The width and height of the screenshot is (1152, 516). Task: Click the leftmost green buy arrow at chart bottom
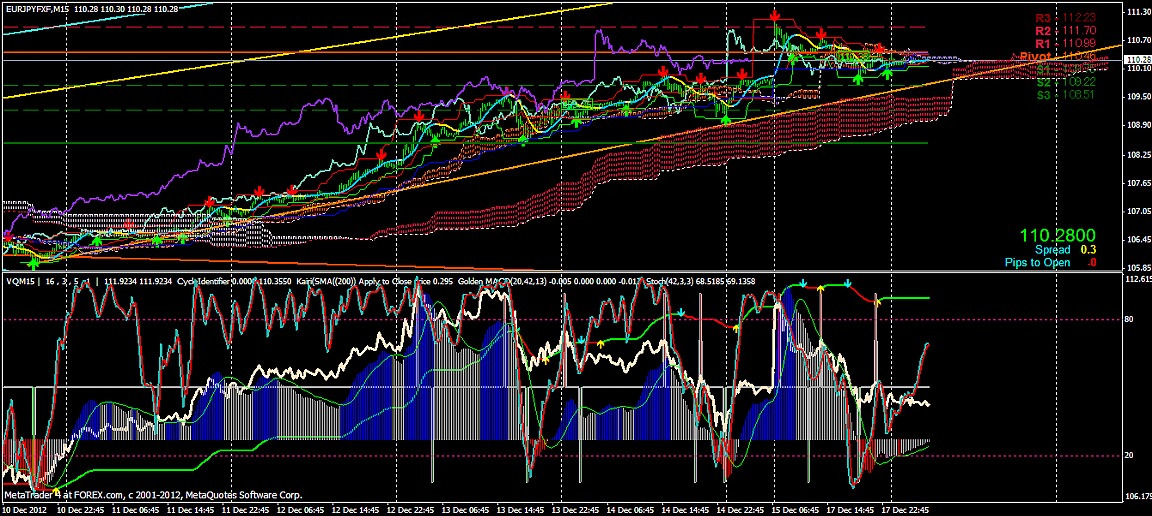[34, 263]
